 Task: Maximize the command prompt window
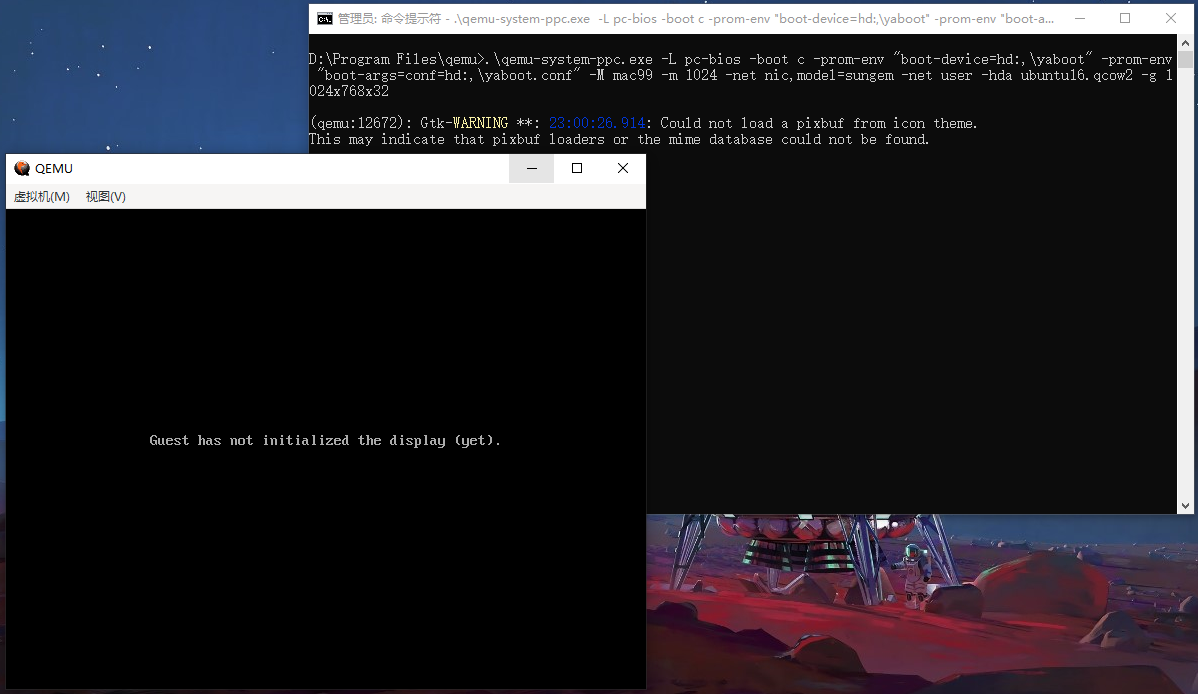(x=1125, y=18)
